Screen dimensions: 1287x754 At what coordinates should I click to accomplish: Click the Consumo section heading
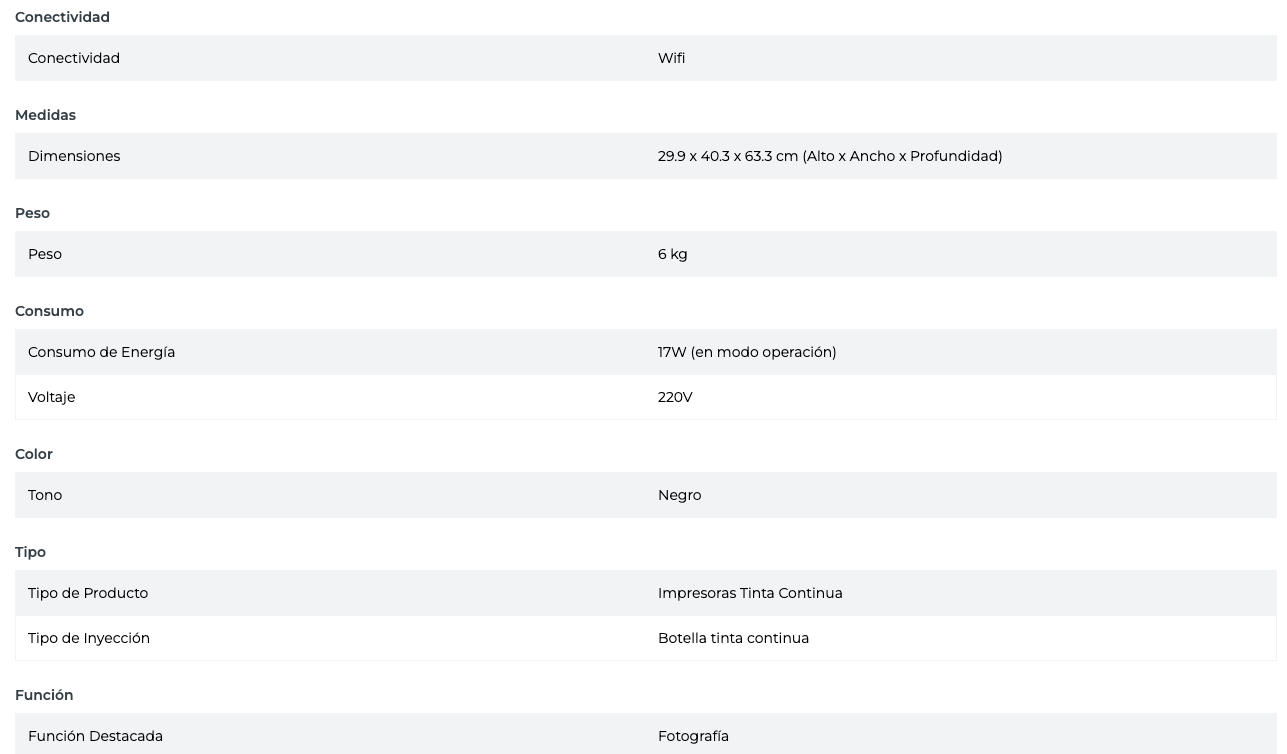pos(49,311)
